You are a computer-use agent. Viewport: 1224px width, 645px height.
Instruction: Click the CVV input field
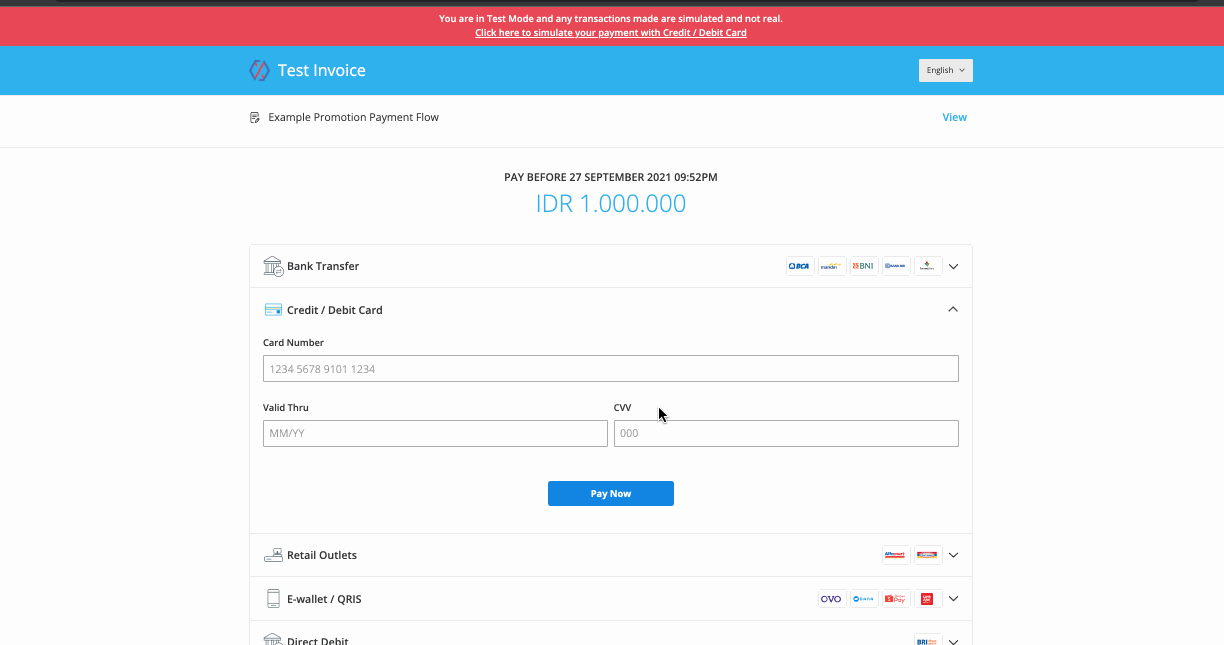pyautogui.click(x=785, y=433)
